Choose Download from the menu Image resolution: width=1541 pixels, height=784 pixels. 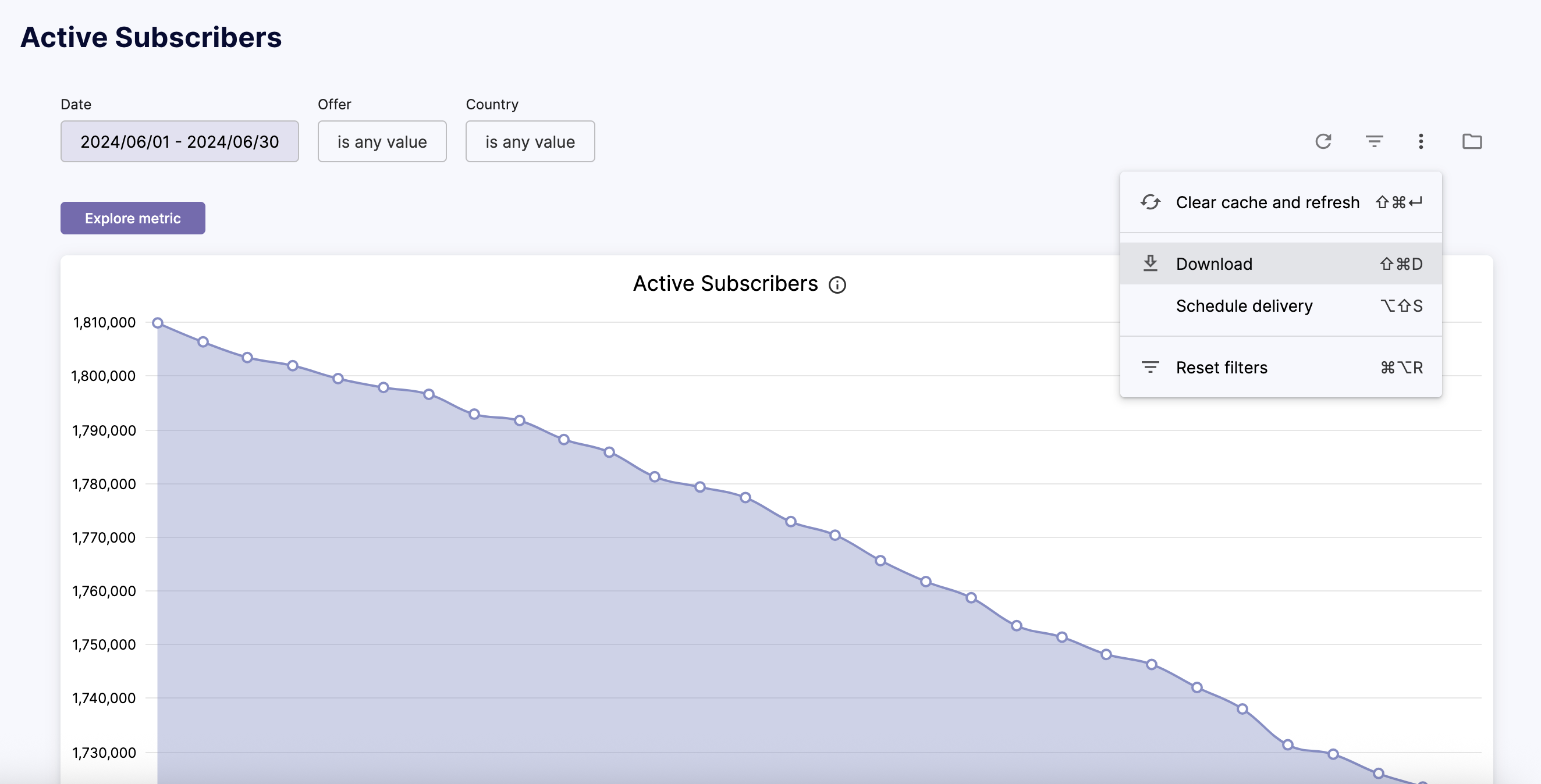pyautogui.click(x=1281, y=263)
